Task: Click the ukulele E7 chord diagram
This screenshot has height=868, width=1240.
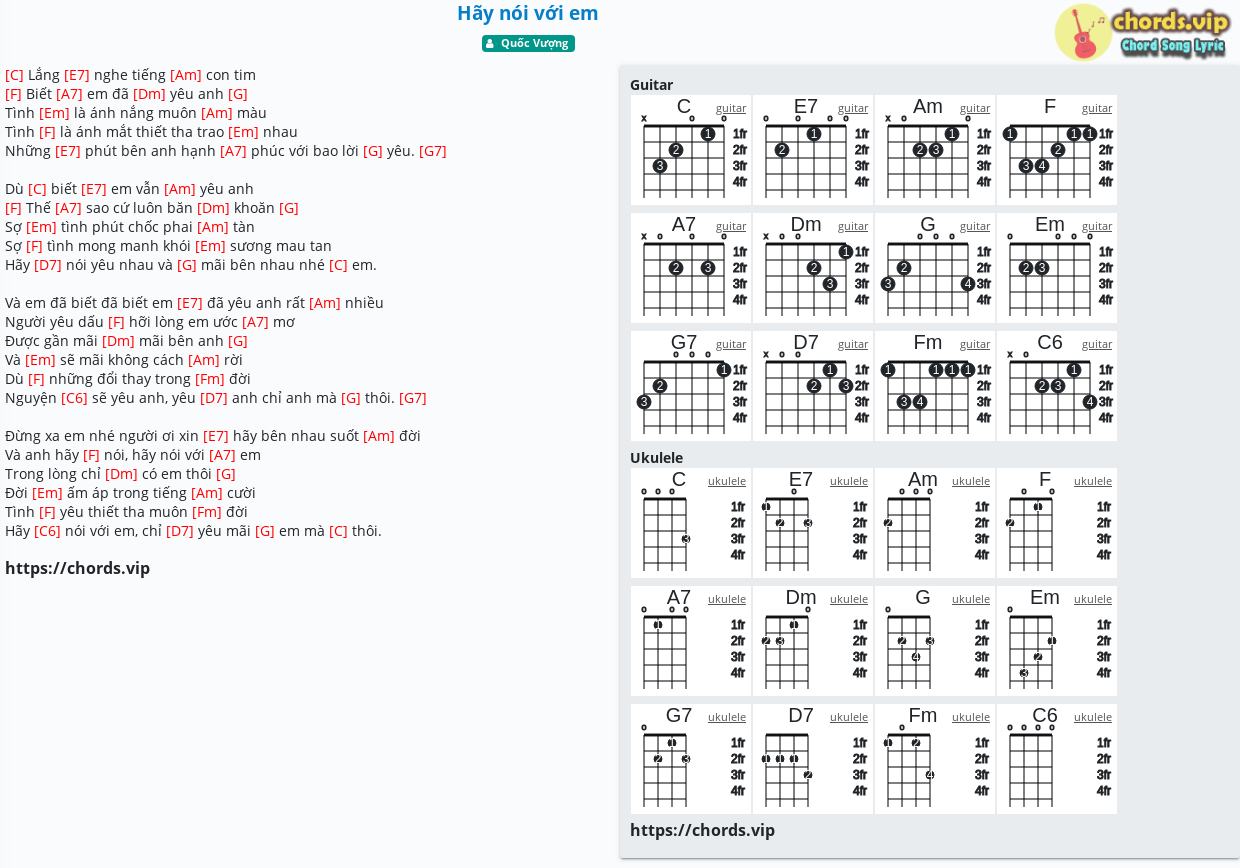Action: pos(813,523)
